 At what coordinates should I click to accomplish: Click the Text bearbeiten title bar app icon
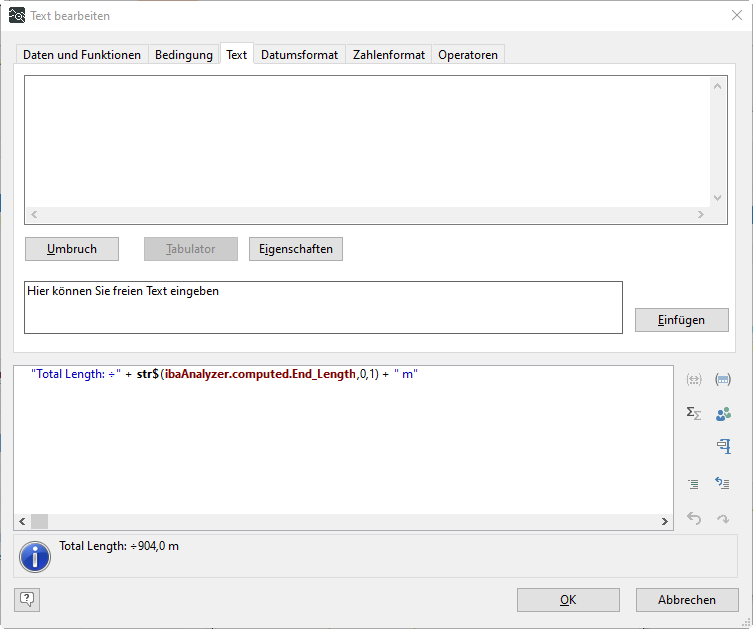(17, 15)
